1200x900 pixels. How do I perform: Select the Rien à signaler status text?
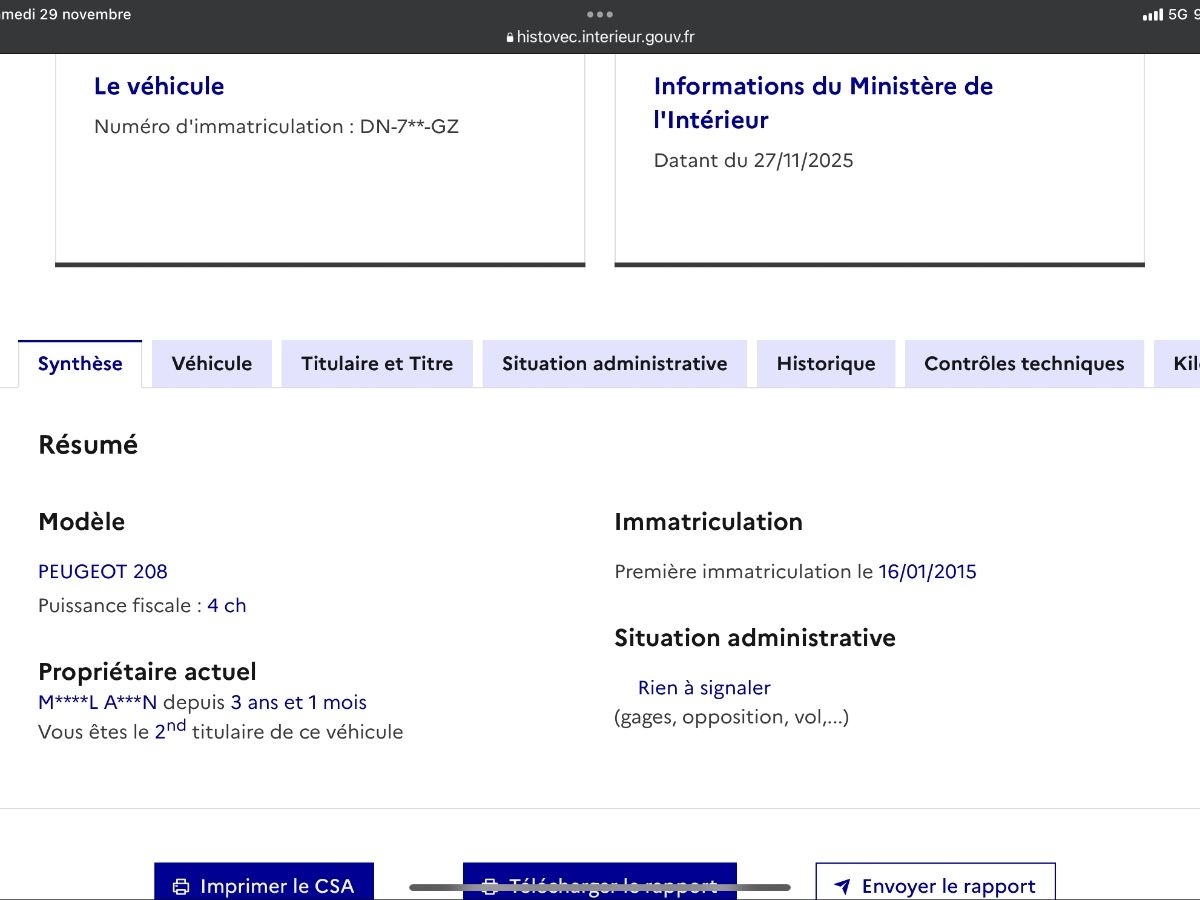point(704,688)
